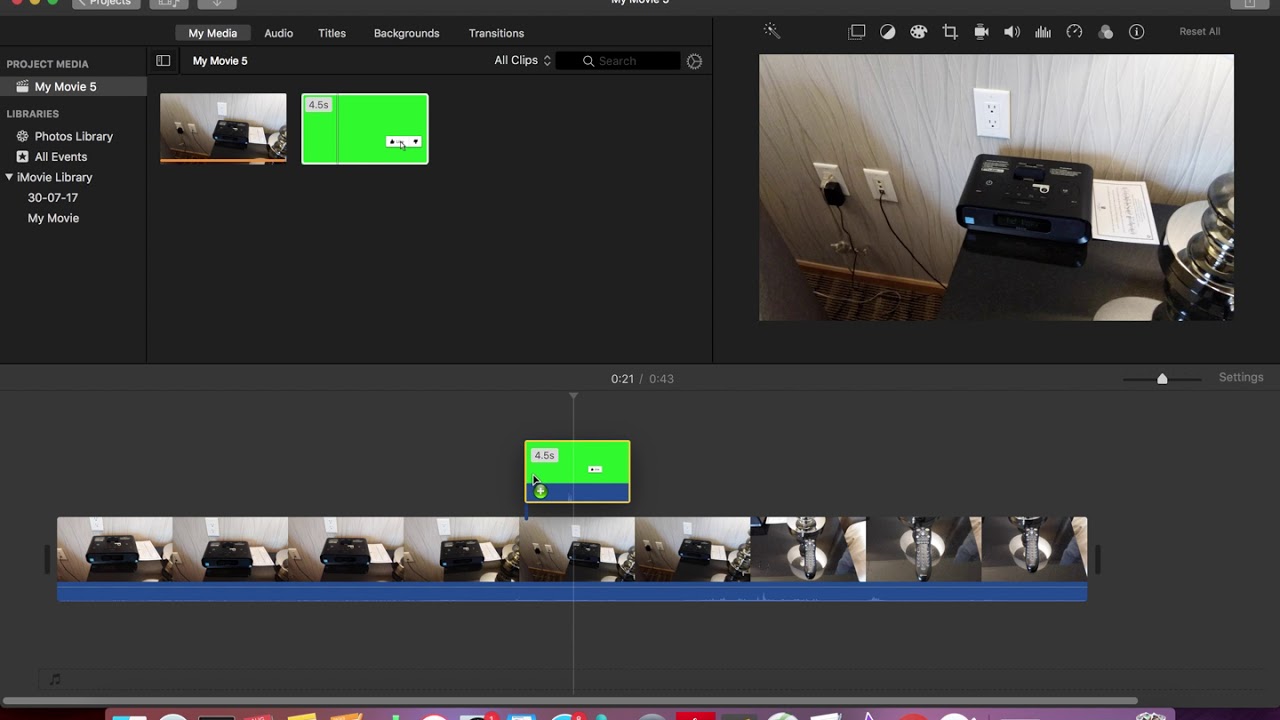Click the green screen clip above the timeline

[578, 471]
